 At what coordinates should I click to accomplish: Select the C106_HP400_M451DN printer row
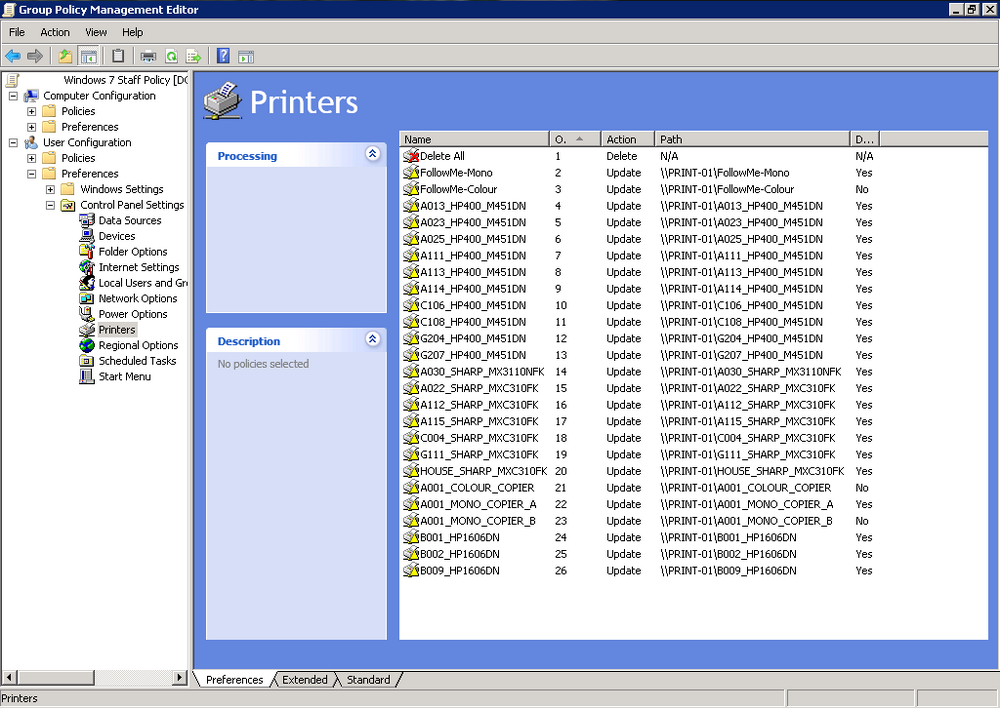pos(638,305)
